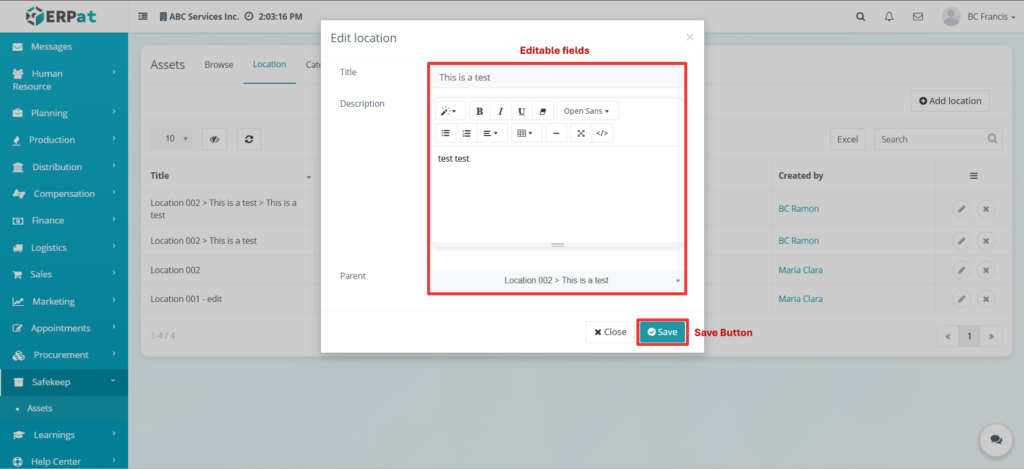Click the notifications bell icon

point(890,17)
